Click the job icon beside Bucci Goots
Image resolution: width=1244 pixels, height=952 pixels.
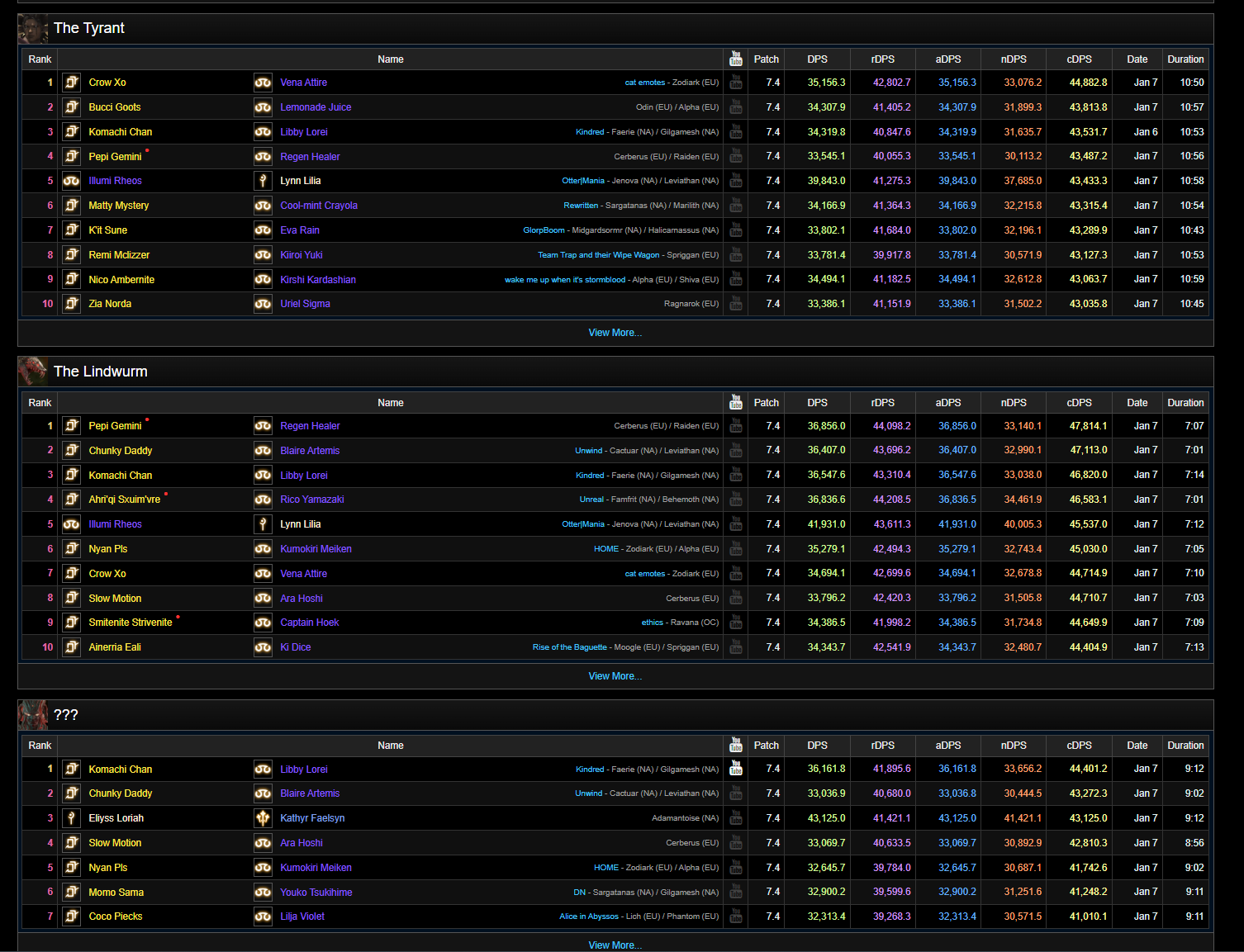point(72,107)
